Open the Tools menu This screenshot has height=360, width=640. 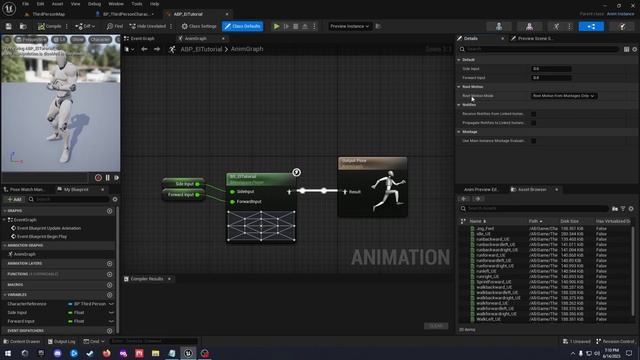tap(137, 4)
